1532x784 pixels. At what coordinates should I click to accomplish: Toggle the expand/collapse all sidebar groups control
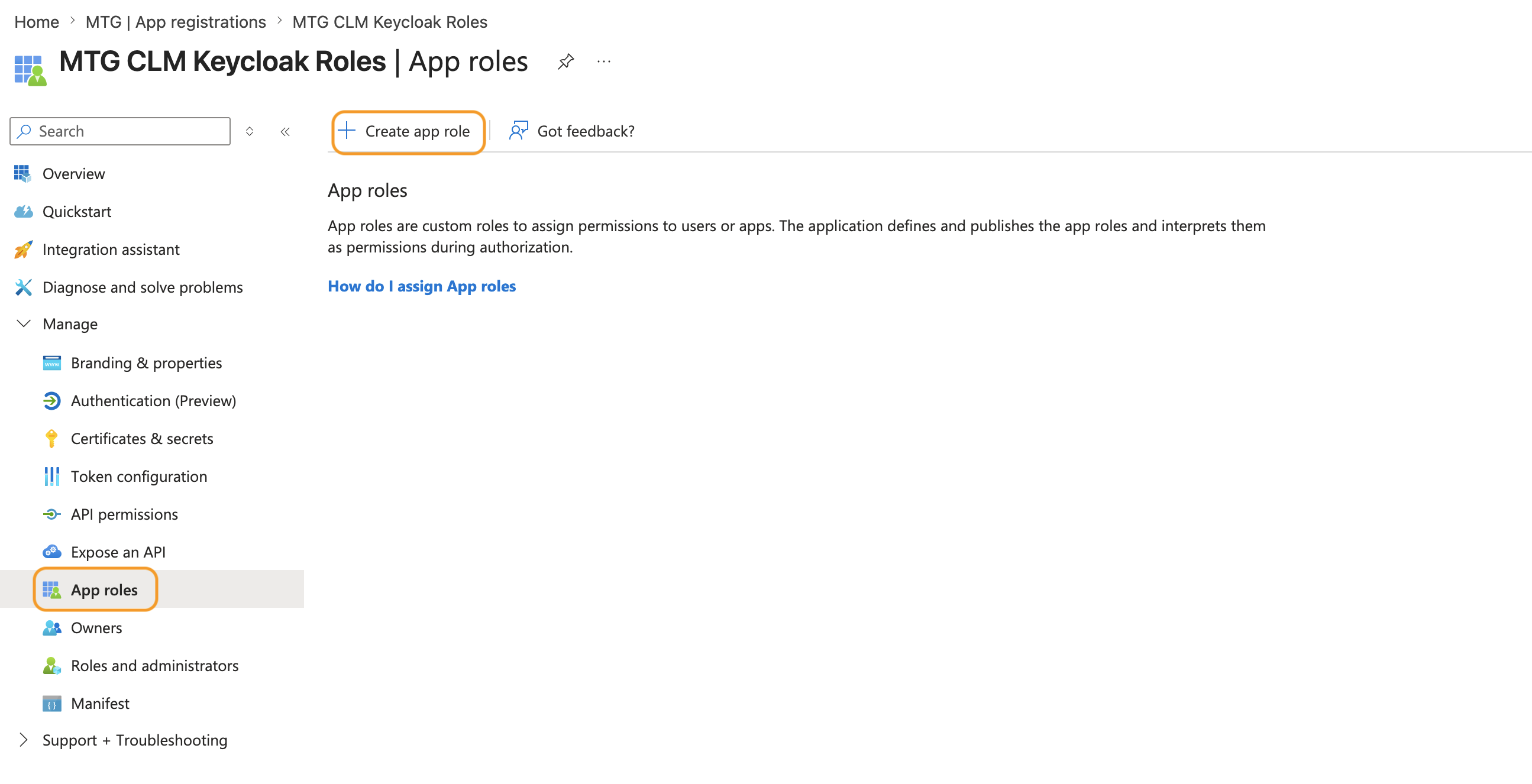click(250, 131)
